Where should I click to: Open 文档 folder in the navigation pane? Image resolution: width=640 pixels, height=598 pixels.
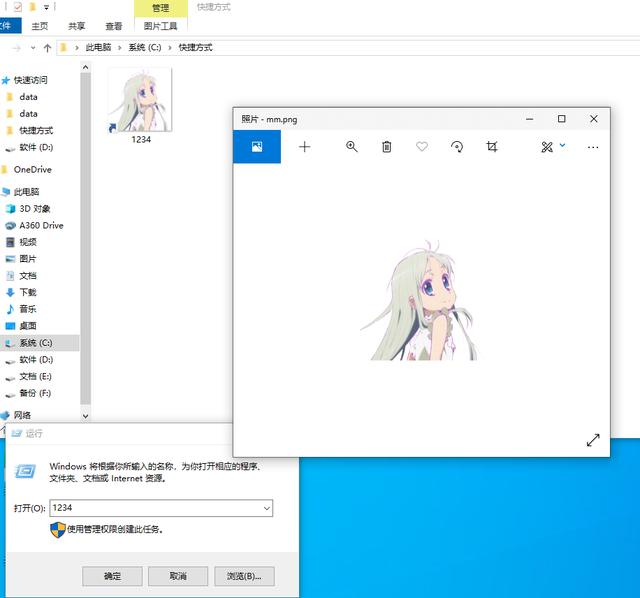28,276
